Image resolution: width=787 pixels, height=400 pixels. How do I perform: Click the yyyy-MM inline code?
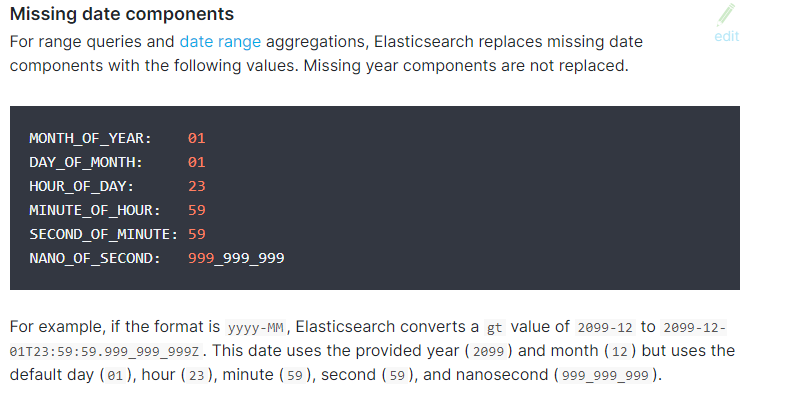tap(255, 328)
